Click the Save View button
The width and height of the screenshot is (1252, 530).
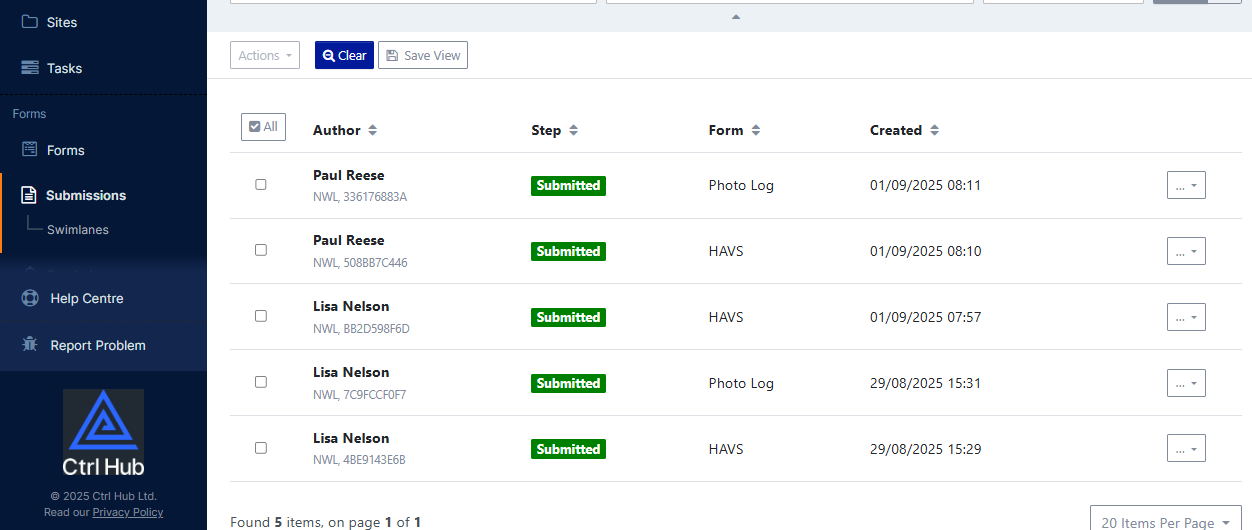click(x=423, y=55)
